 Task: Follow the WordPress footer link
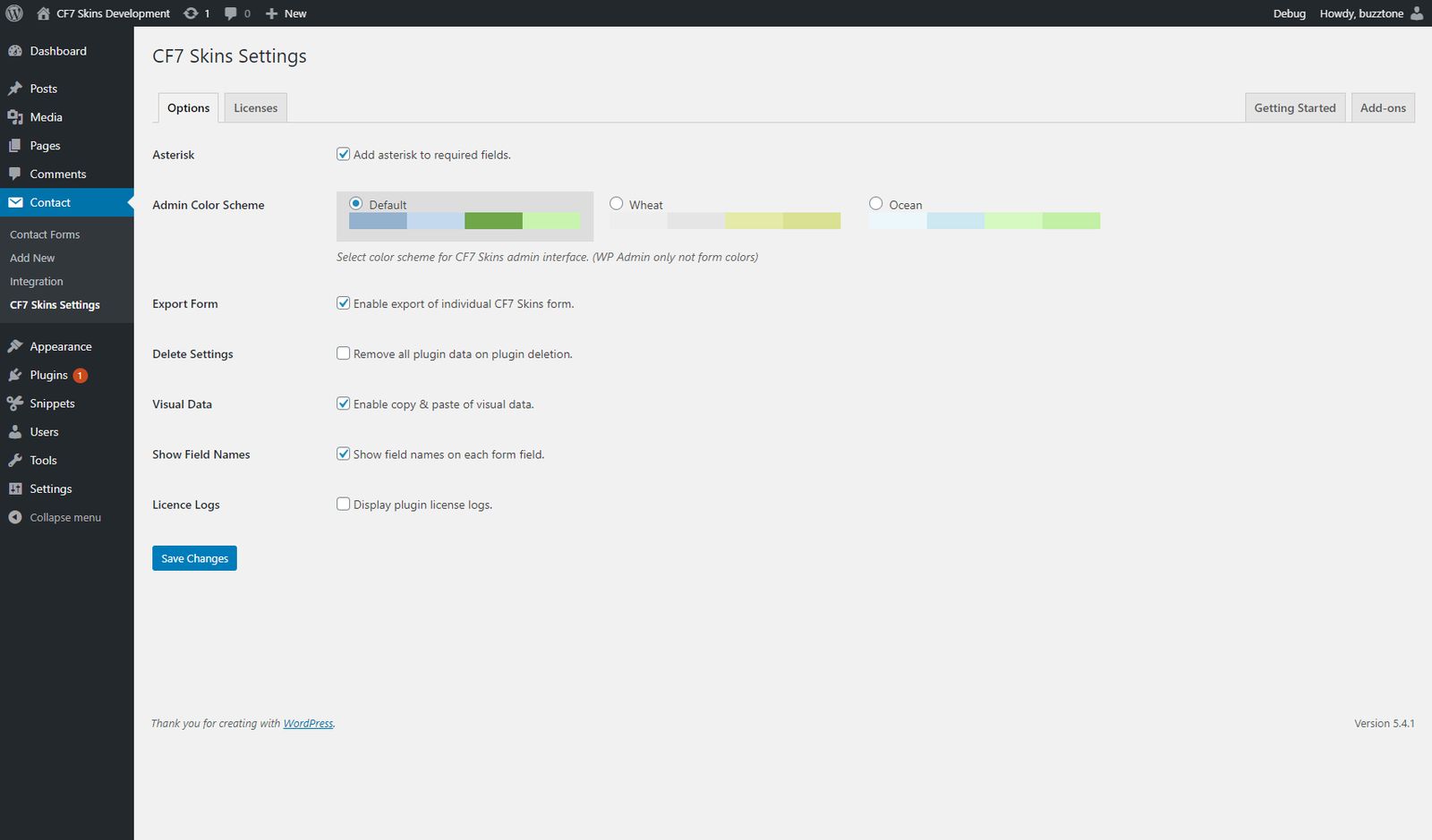tap(308, 724)
